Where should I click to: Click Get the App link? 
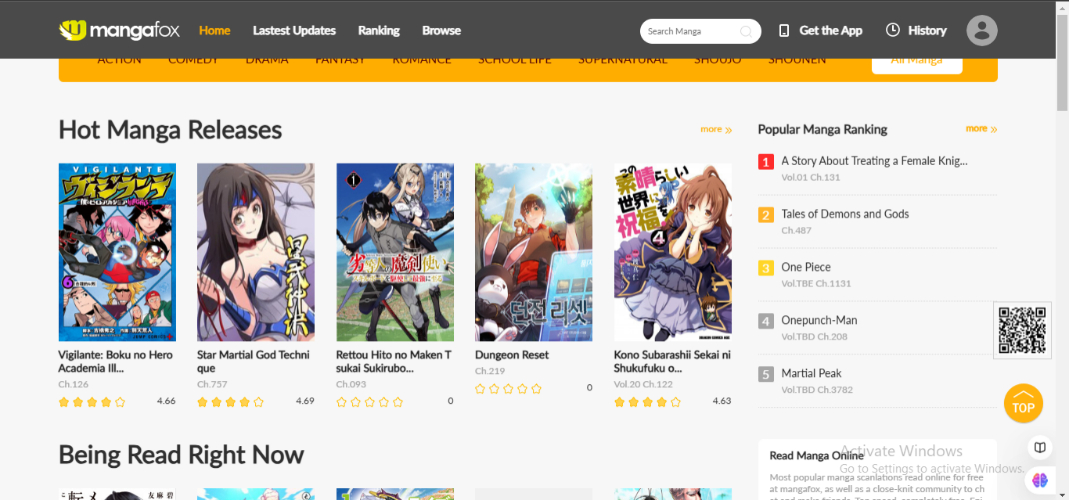click(x=830, y=31)
